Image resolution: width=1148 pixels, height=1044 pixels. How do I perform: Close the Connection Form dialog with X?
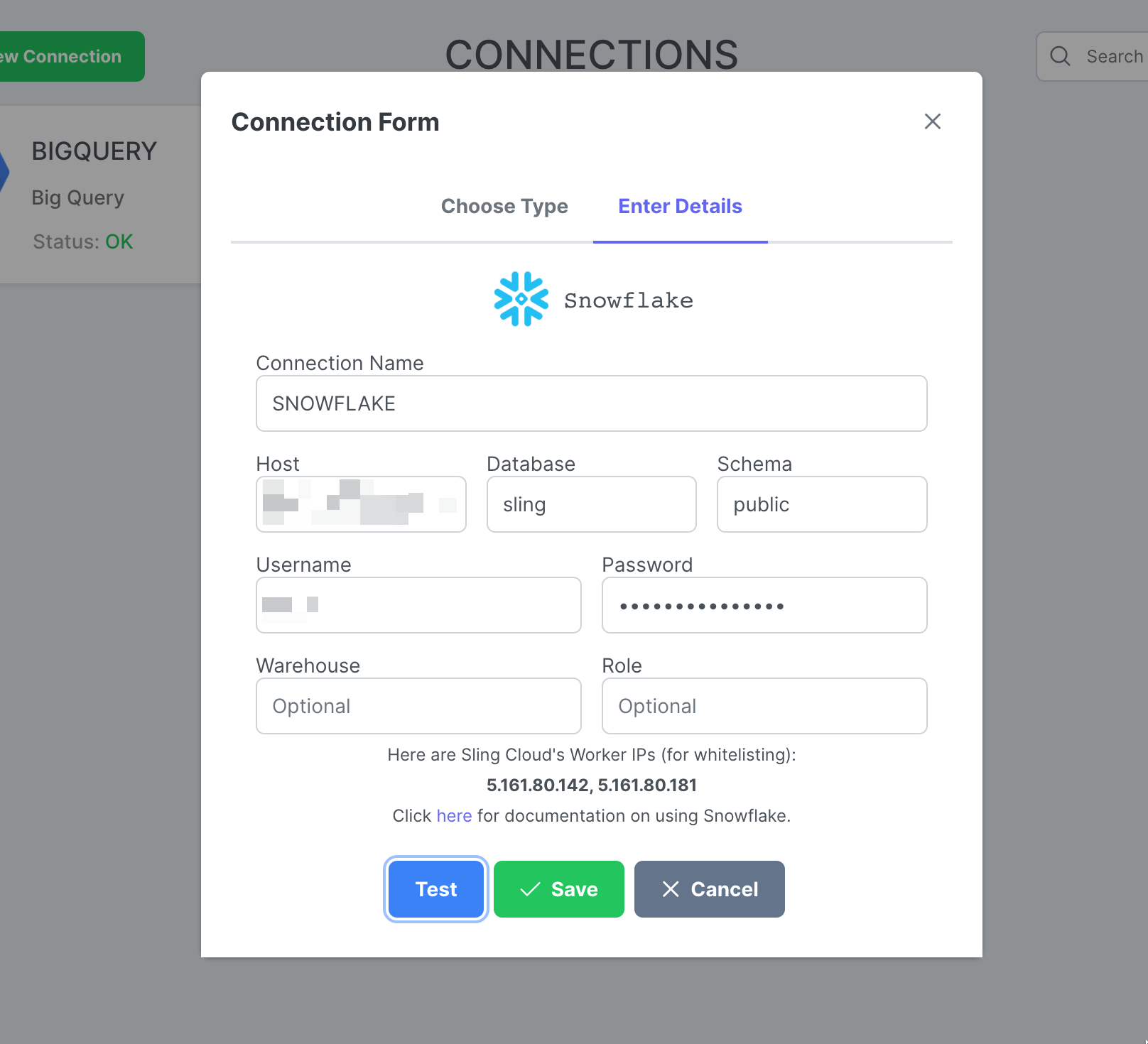932,121
